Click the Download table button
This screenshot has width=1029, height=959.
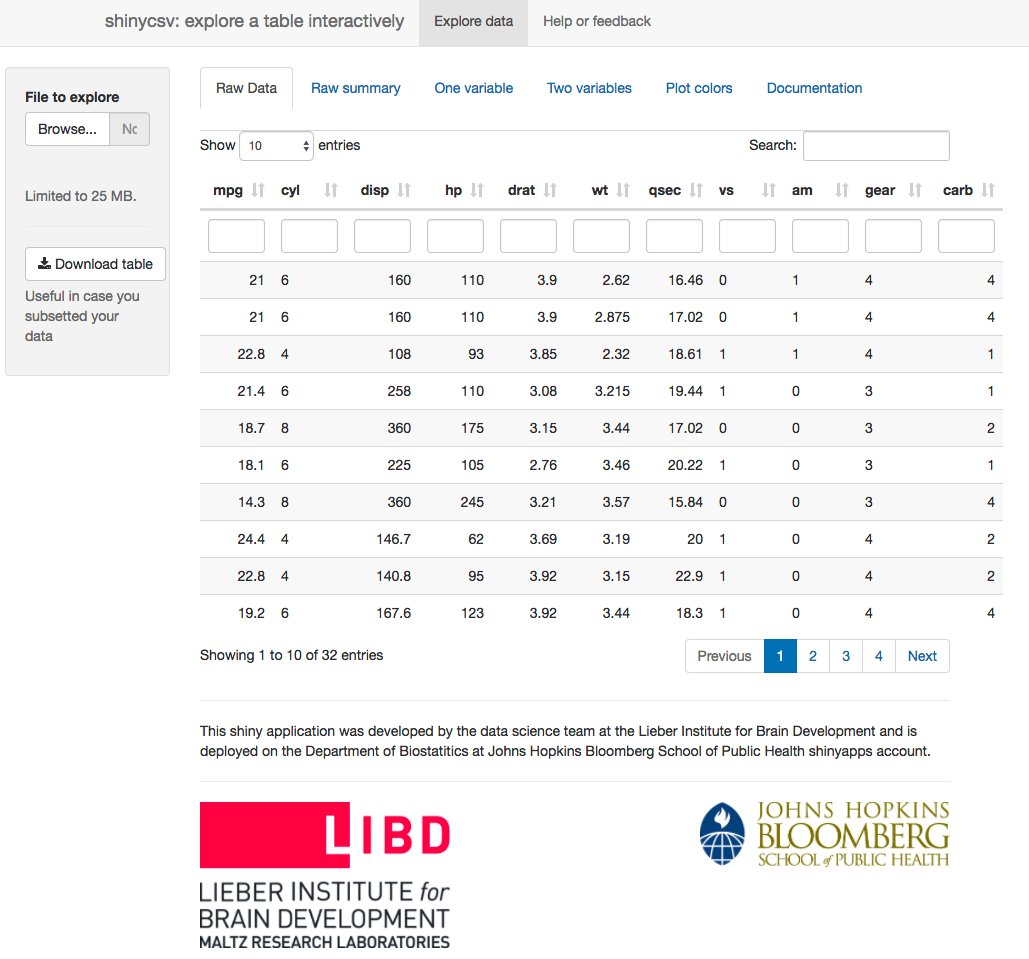coord(95,264)
